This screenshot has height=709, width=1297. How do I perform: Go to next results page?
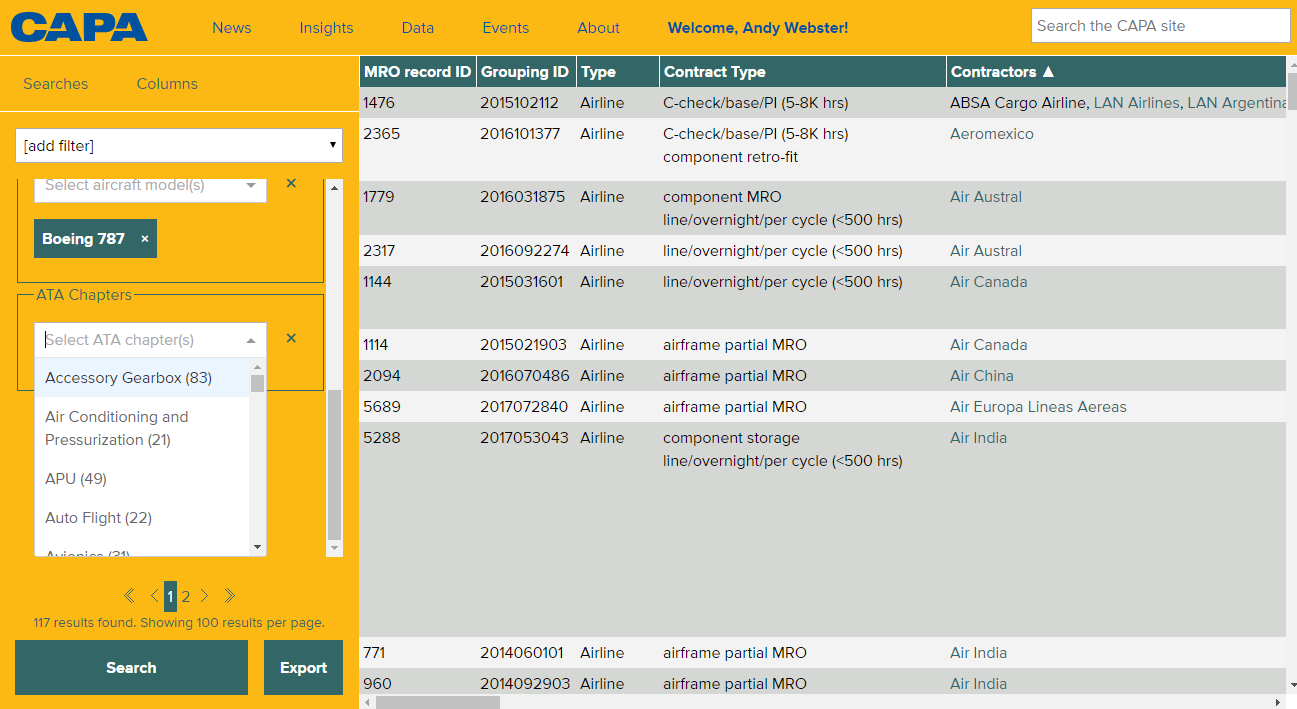pyautogui.click(x=204, y=596)
